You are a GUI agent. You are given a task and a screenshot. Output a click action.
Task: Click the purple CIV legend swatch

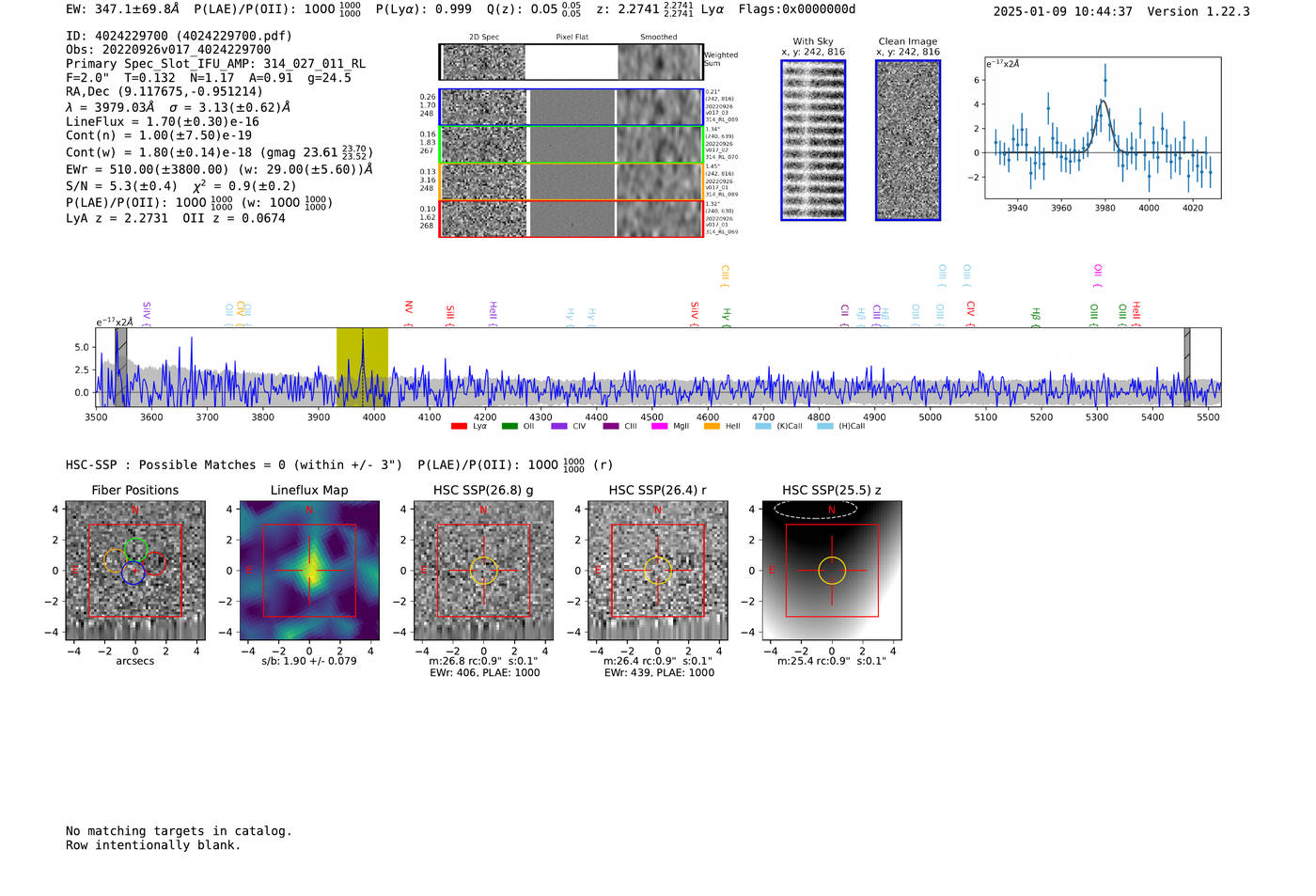(559, 426)
